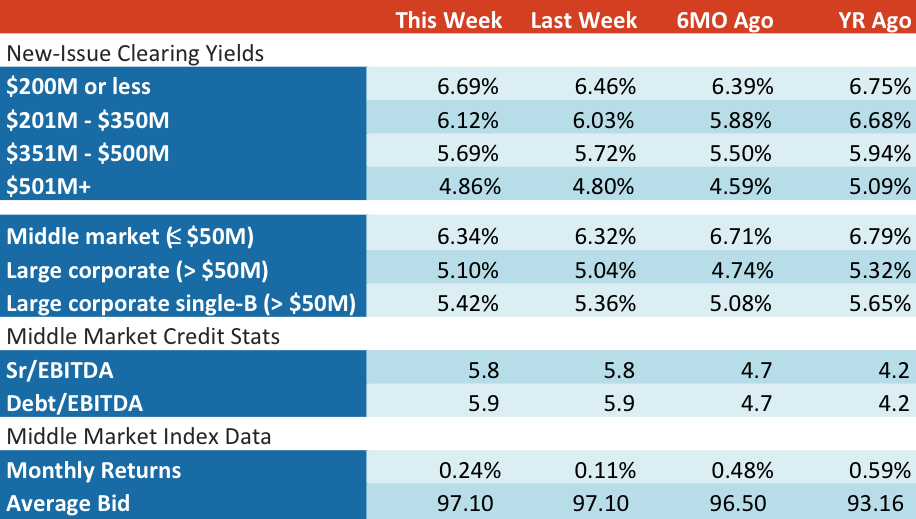This screenshot has height=519, width=916.
Task: Select the Middle Market Index Data heading
Action: 138,437
